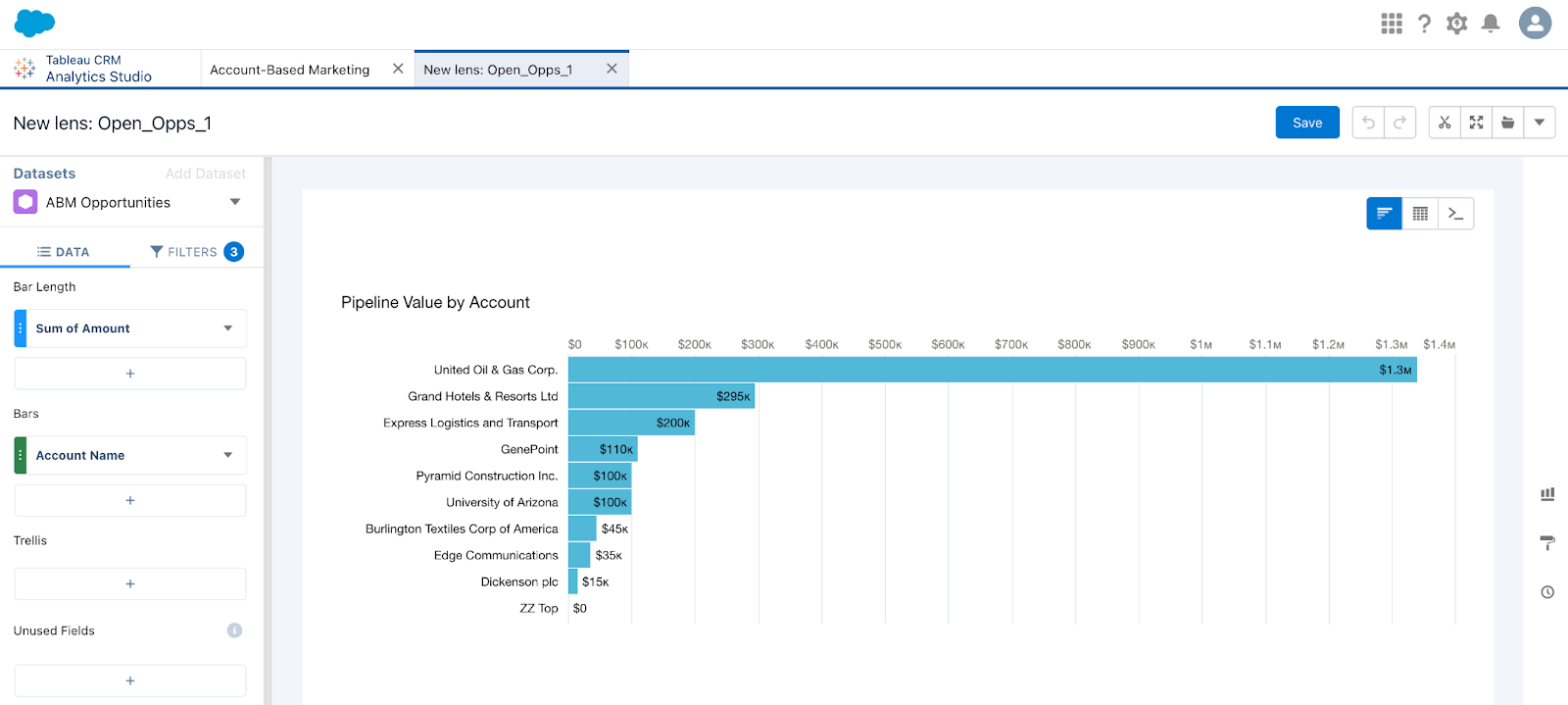Click the Tableau CRM Analytics Studio icon
This screenshot has height=705, width=1568.
click(x=24, y=69)
